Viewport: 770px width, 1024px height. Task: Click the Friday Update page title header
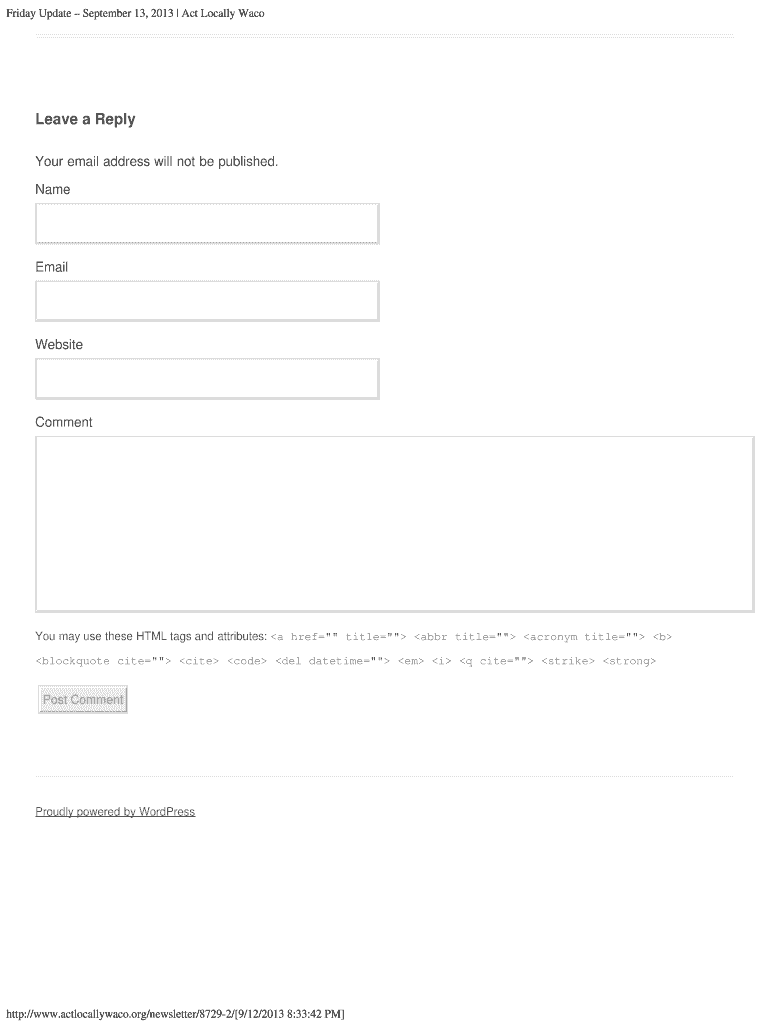tap(135, 13)
